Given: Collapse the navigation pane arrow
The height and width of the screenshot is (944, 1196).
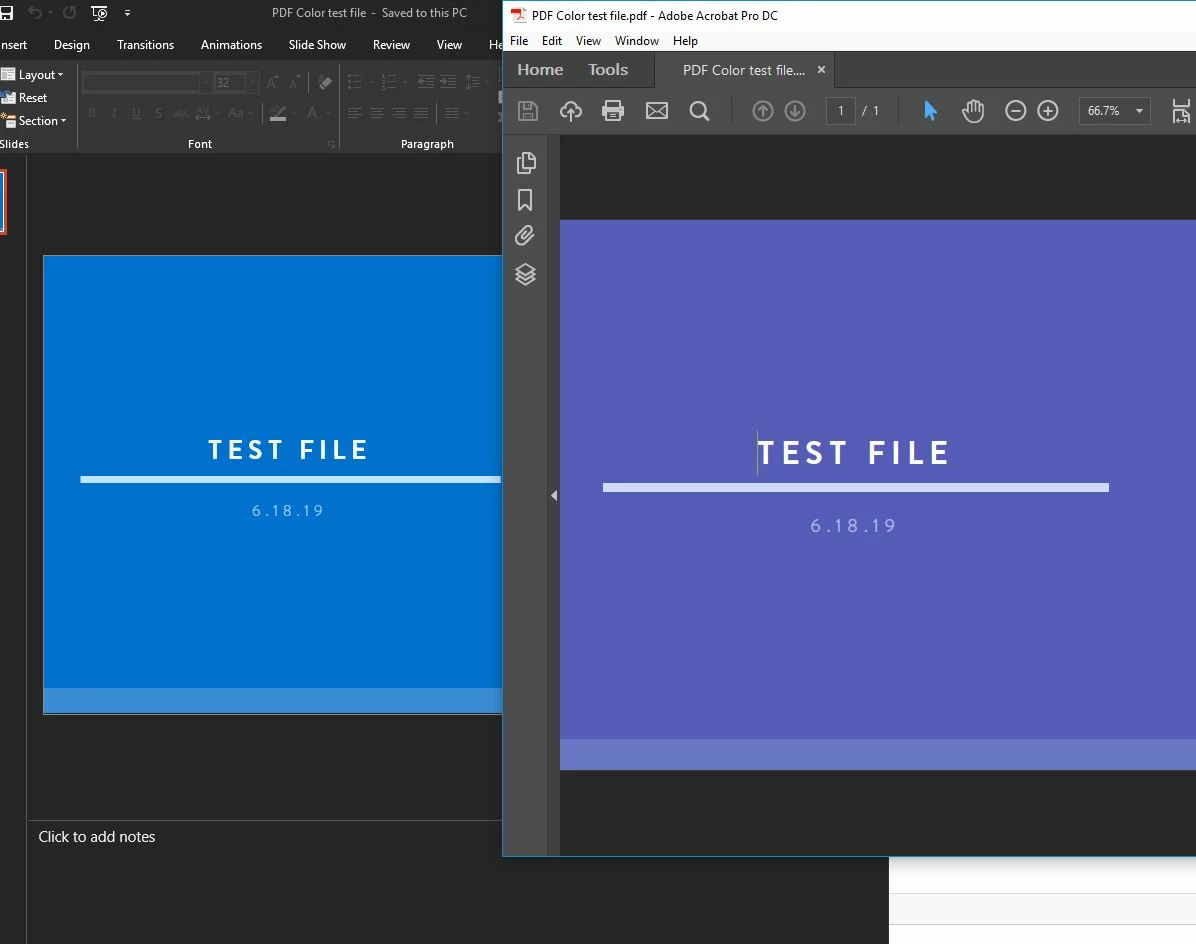Looking at the screenshot, I should tap(554, 496).
